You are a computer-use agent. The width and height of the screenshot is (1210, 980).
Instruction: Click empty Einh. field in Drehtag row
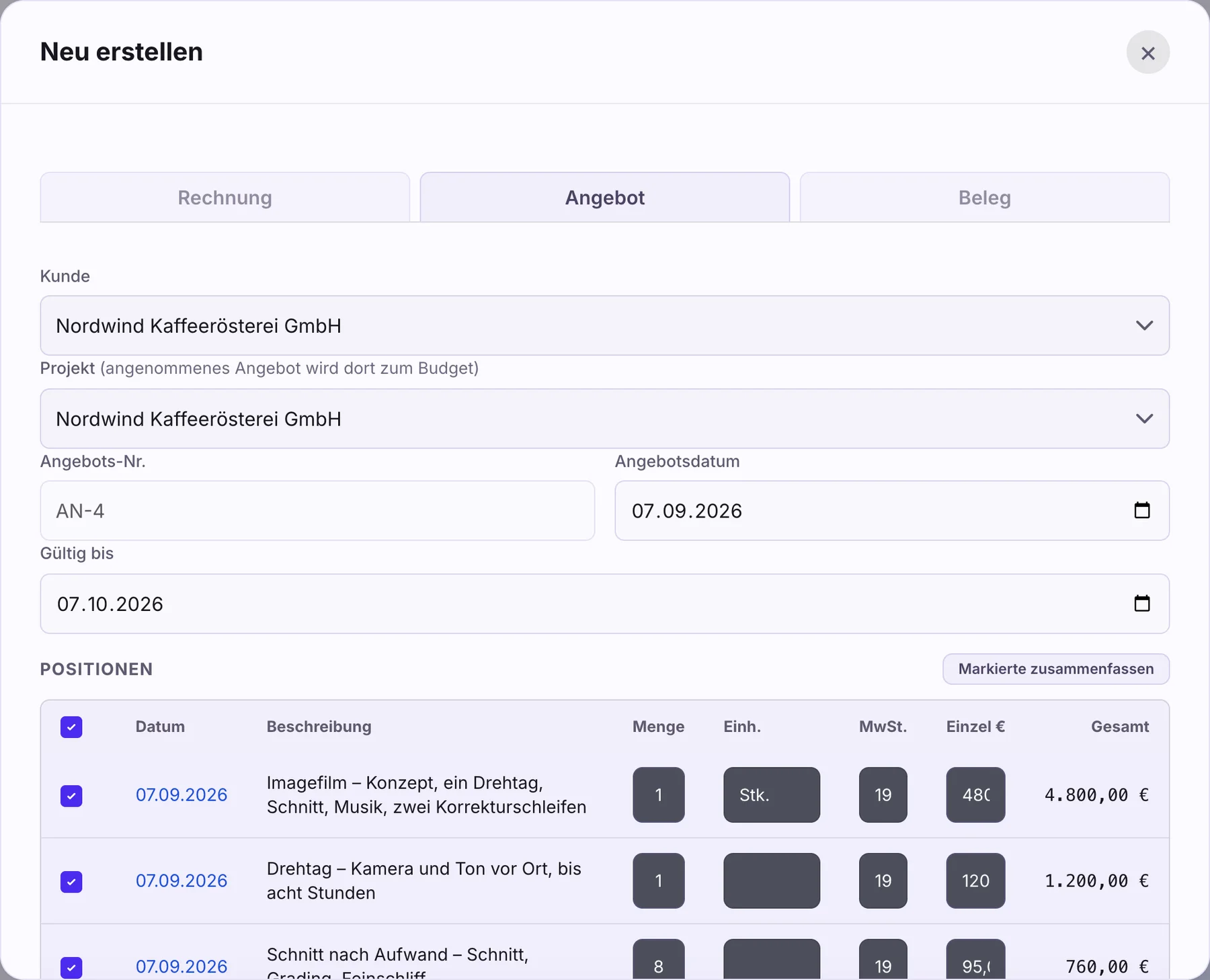(x=771, y=881)
